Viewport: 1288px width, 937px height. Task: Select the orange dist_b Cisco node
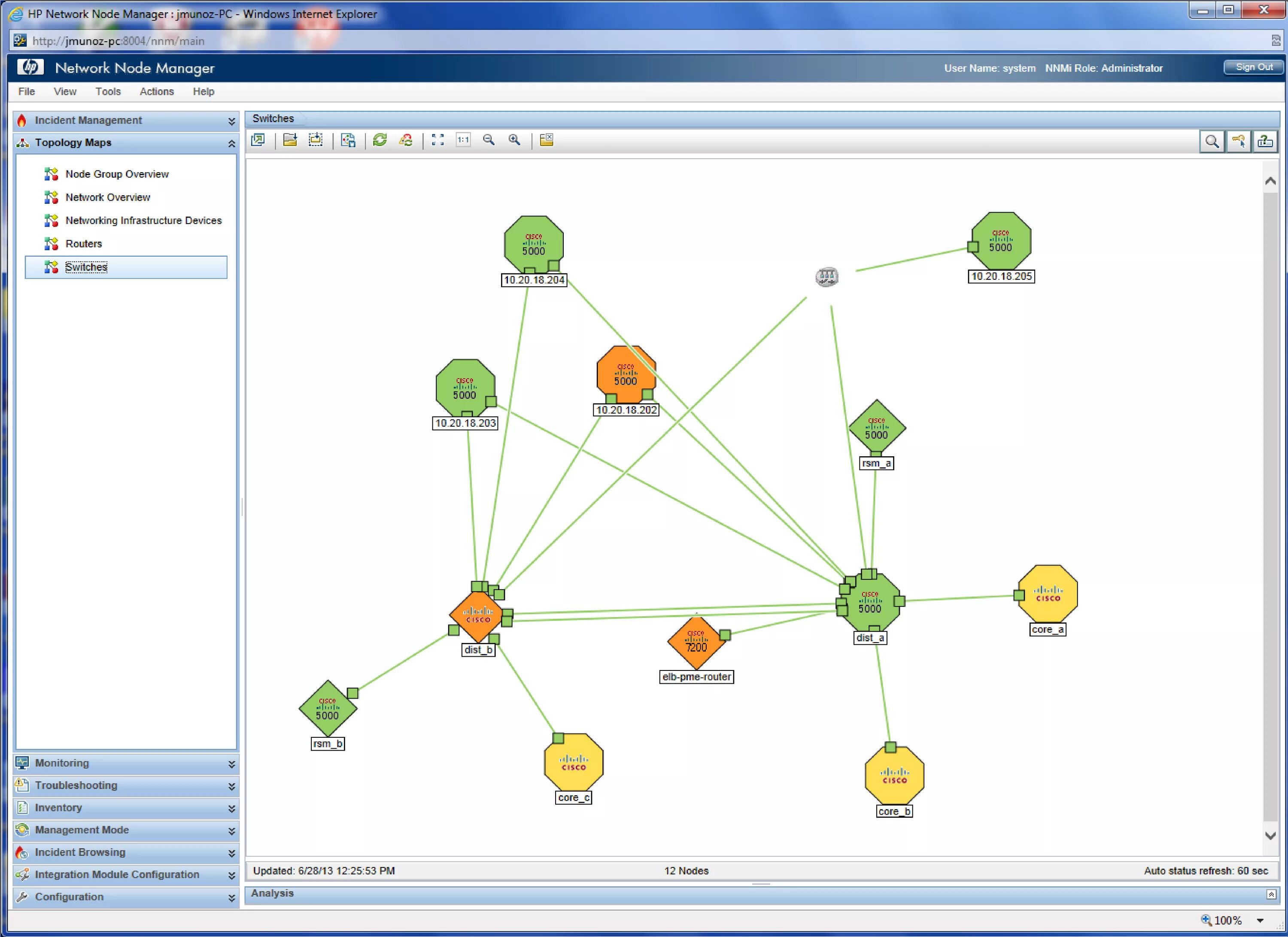pyautogui.click(x=477, y=615)
